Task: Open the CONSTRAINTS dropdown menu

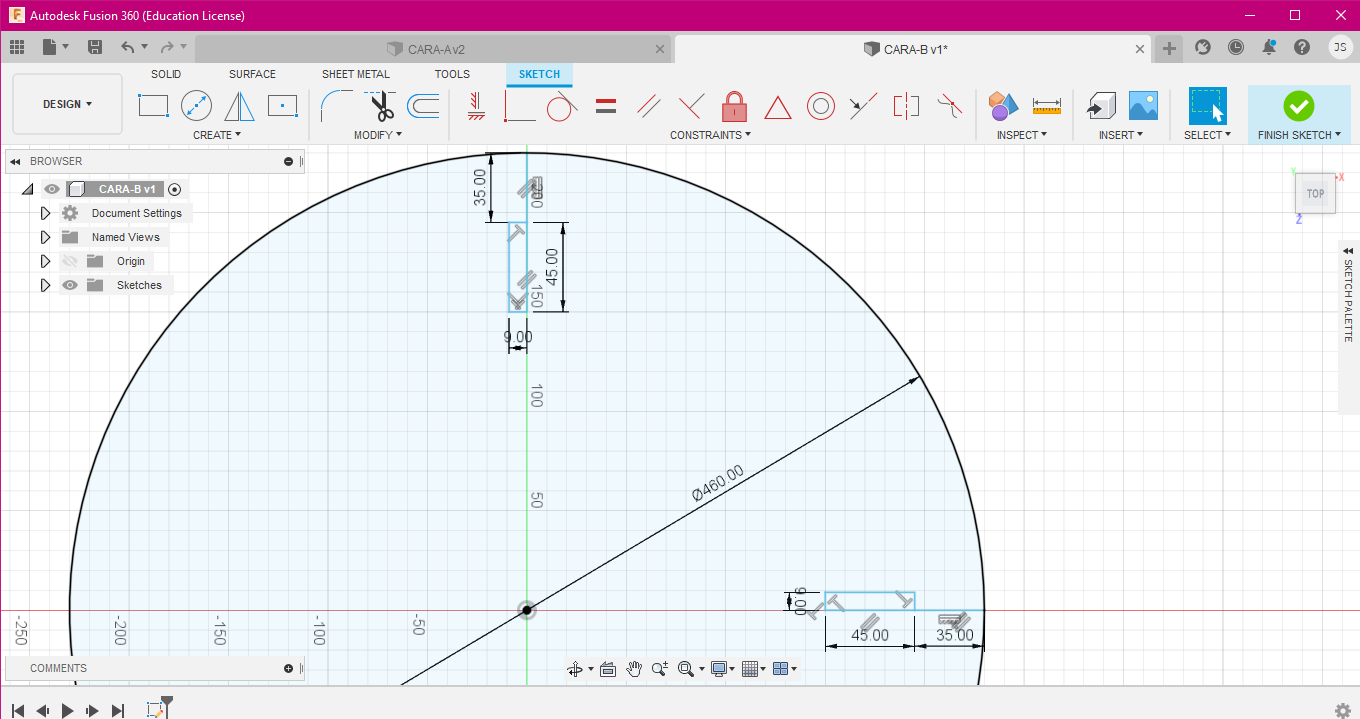Action: click(711, 135)
